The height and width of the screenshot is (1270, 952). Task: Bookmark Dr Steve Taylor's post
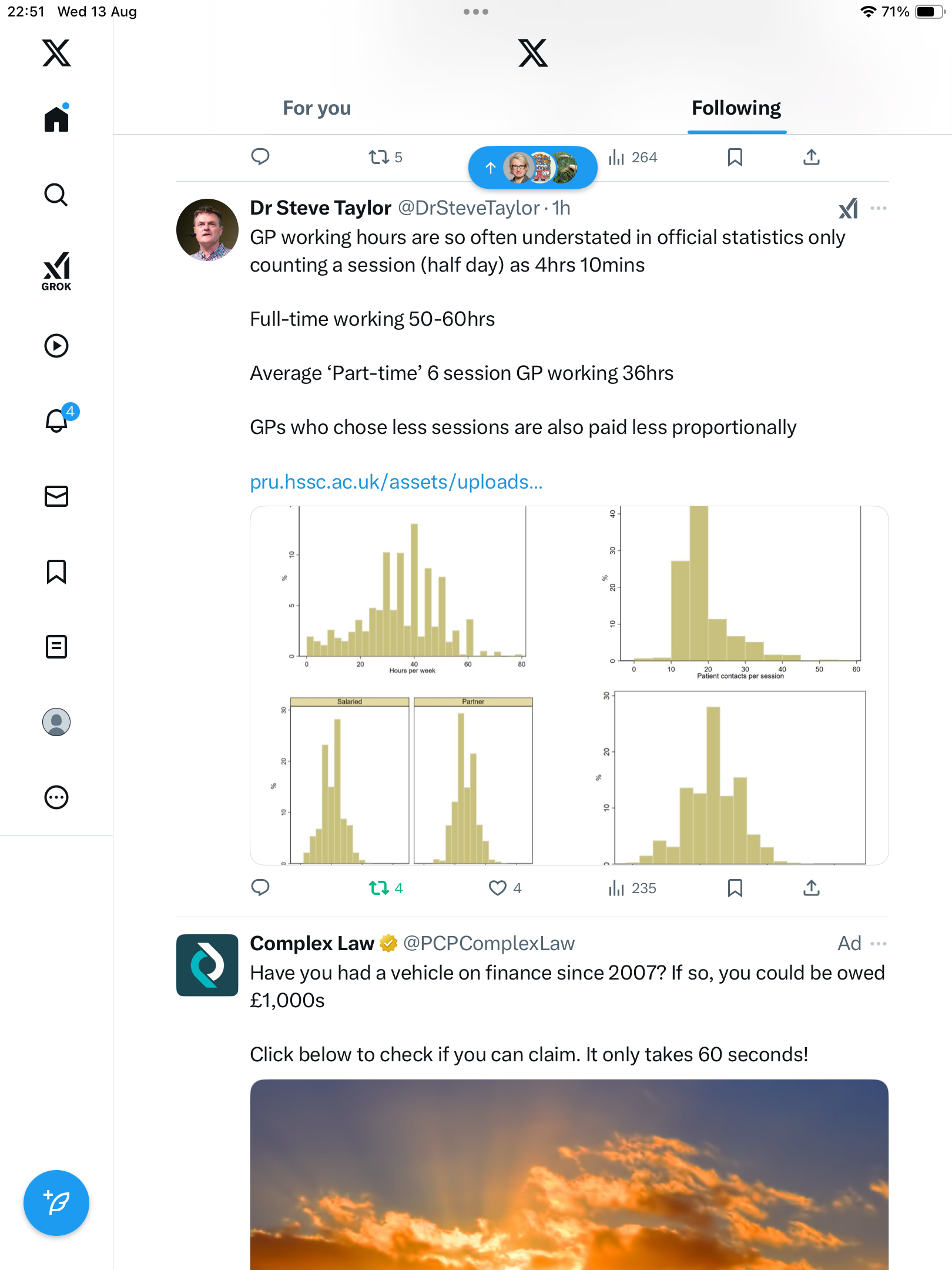[x=735, y=888]
